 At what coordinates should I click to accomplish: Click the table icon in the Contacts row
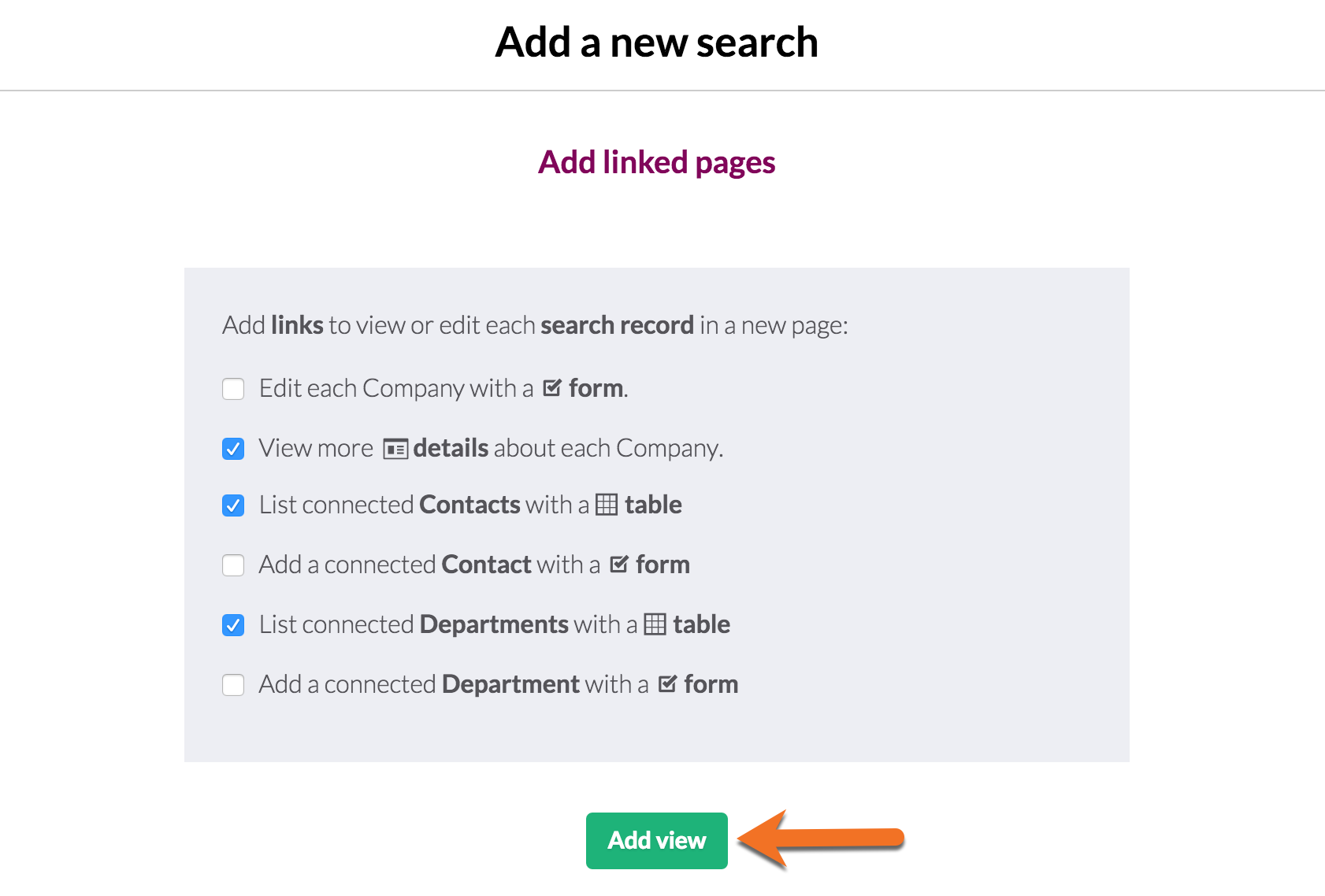[607, 505]
